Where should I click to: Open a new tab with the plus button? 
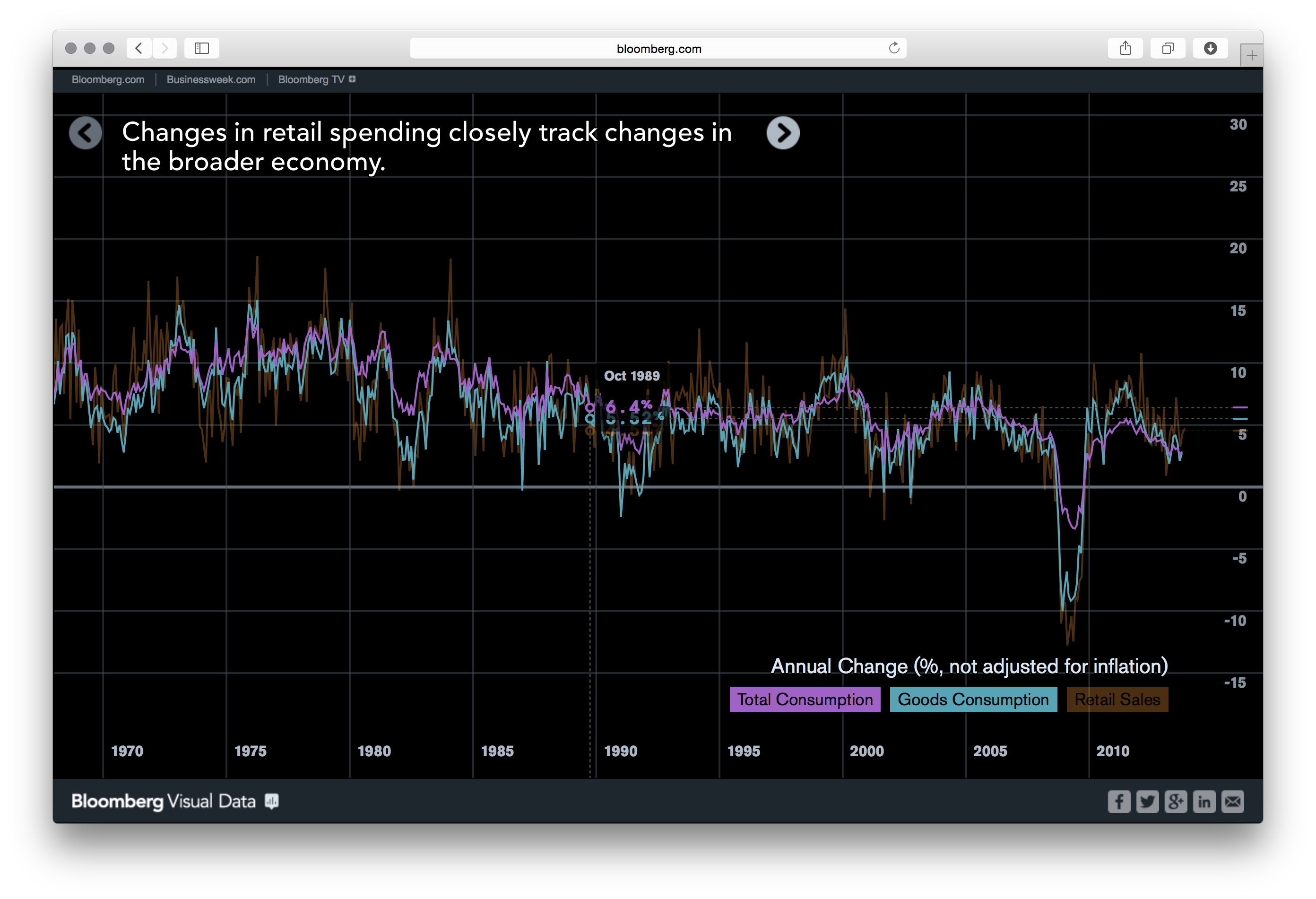(1251, 54)
